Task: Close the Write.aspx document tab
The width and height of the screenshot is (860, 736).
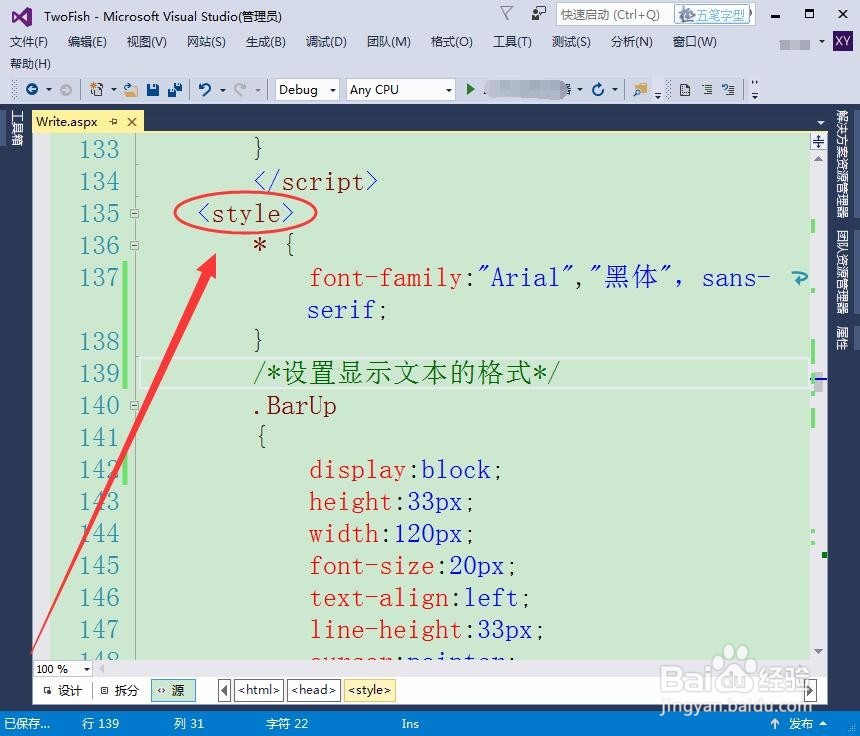Action: point(132,122)
